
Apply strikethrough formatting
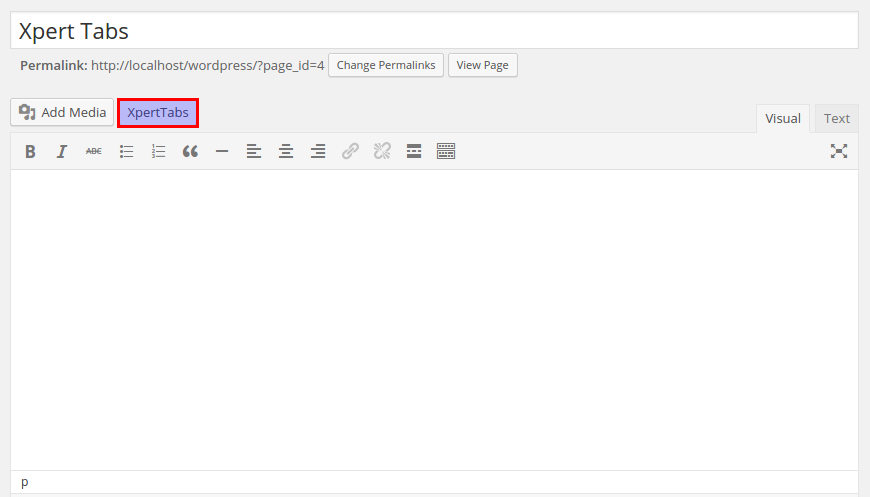pyautogui.click(x=94, y=151)
